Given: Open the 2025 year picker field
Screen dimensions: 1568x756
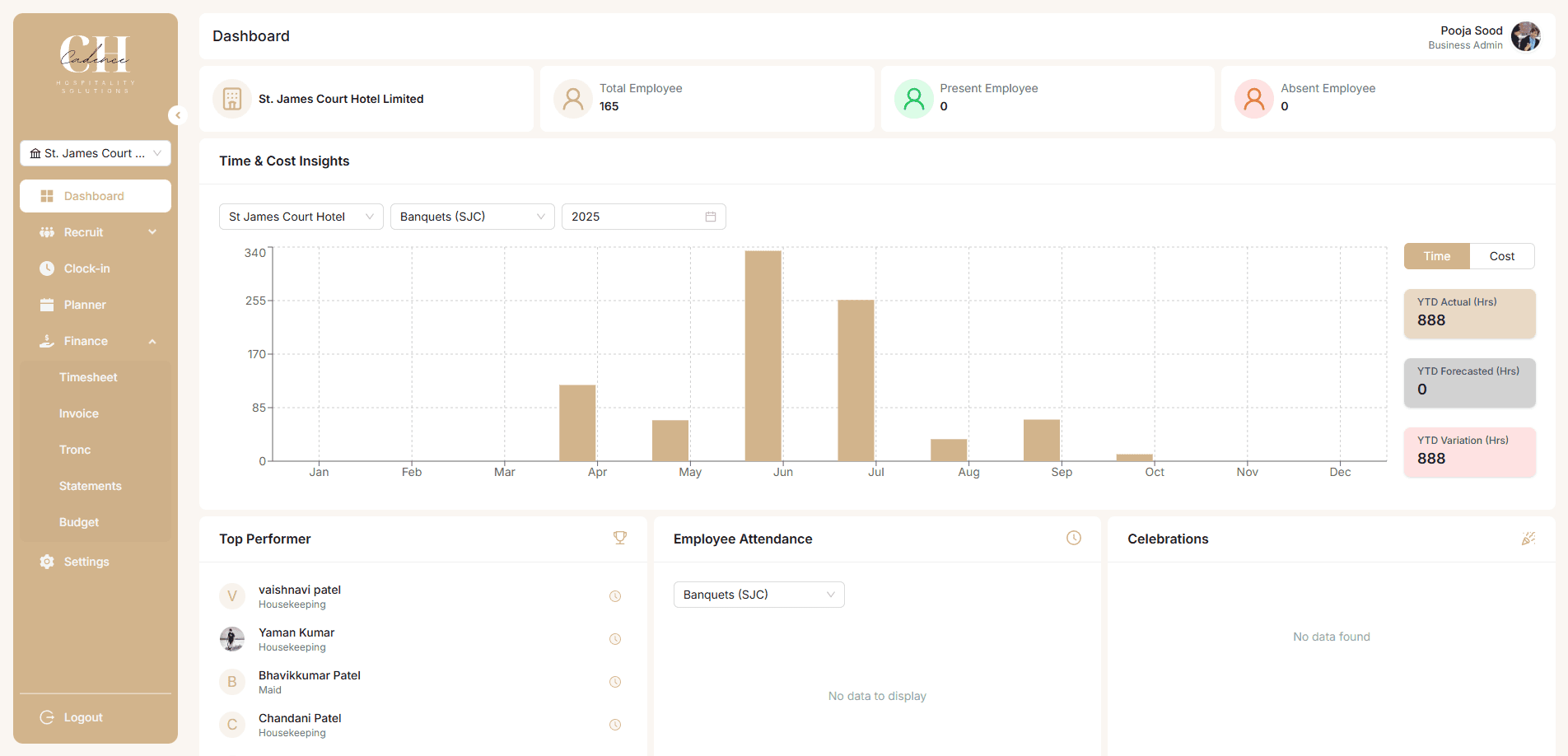Looking at the screenshot, I should click(x=644, y=217).
